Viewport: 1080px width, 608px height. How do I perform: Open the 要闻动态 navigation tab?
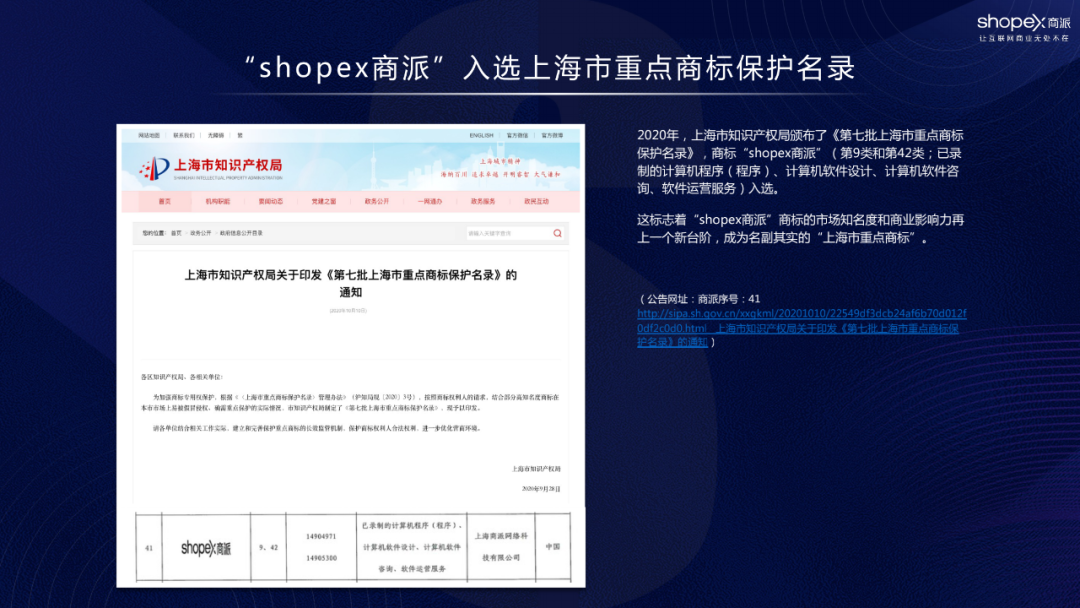[x=271, y=202]
